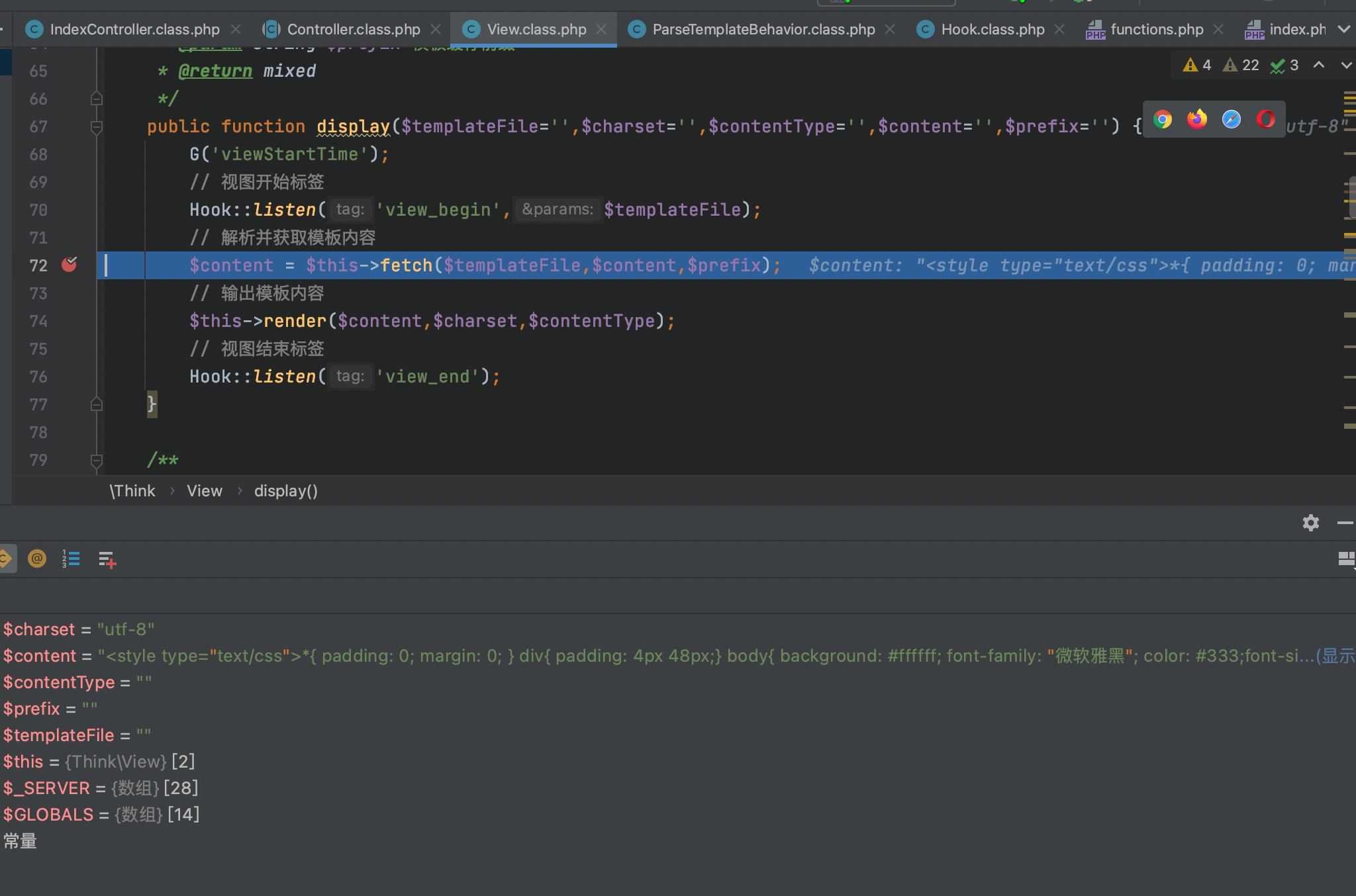Hide the debug tool window

click(1345, 523)
